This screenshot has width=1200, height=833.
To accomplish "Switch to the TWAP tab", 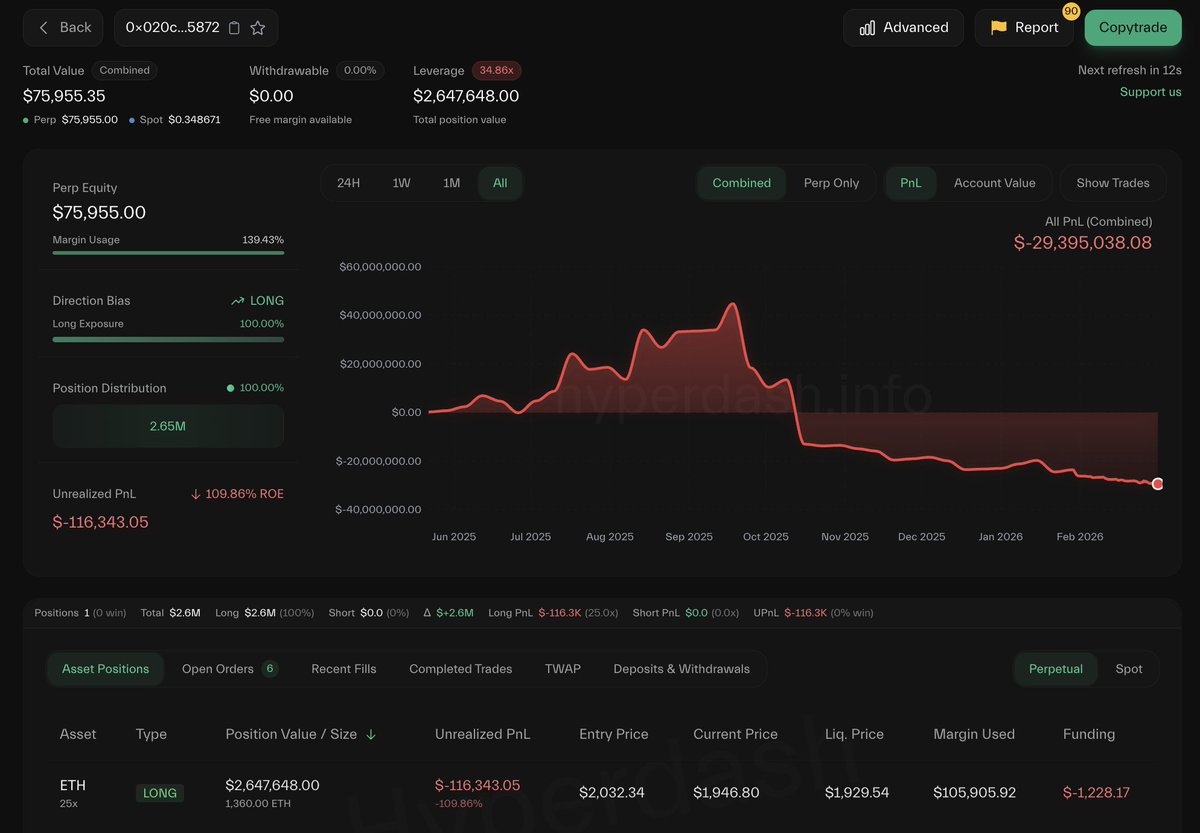I will (562, 668).
